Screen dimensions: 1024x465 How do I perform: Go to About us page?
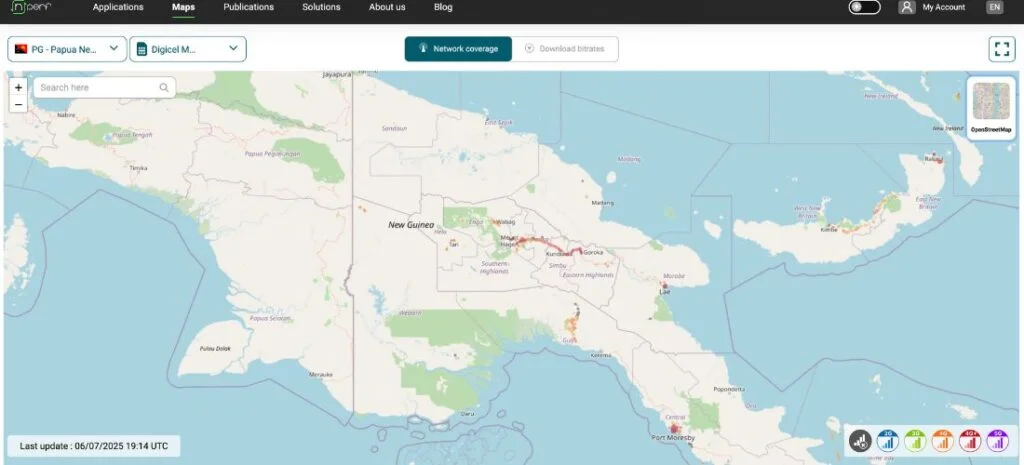387,7
